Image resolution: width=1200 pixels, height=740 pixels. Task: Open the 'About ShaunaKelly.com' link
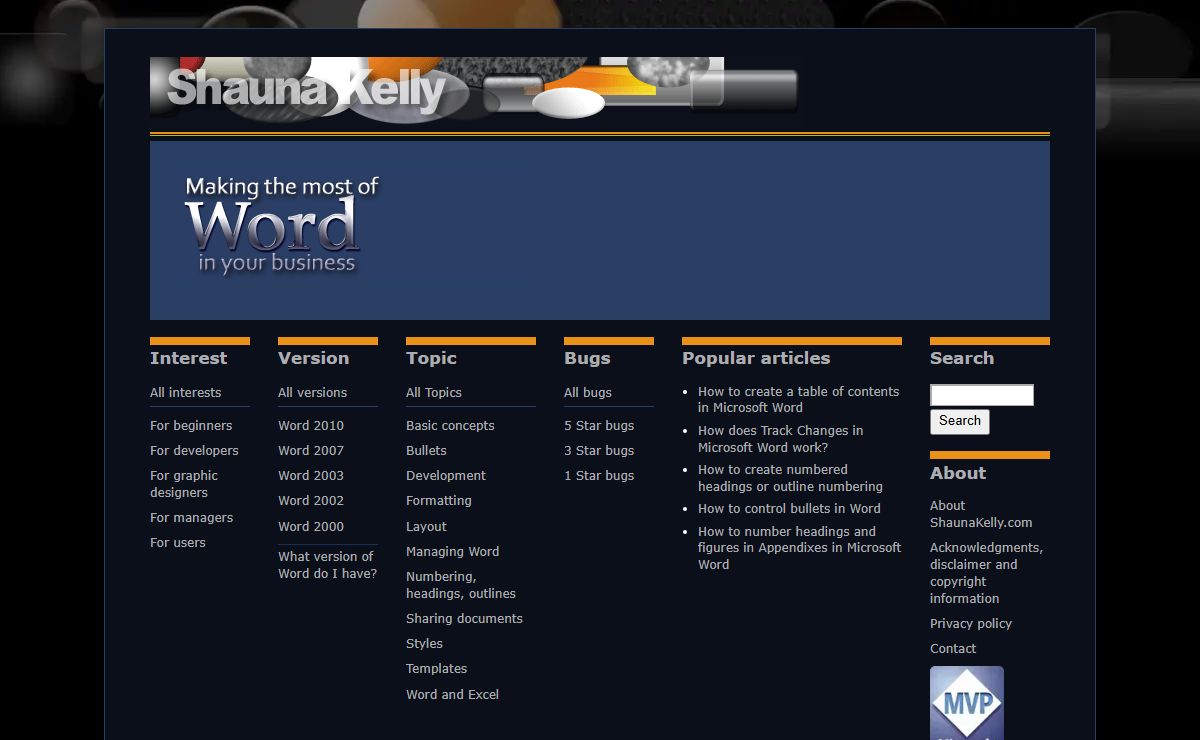980,514
